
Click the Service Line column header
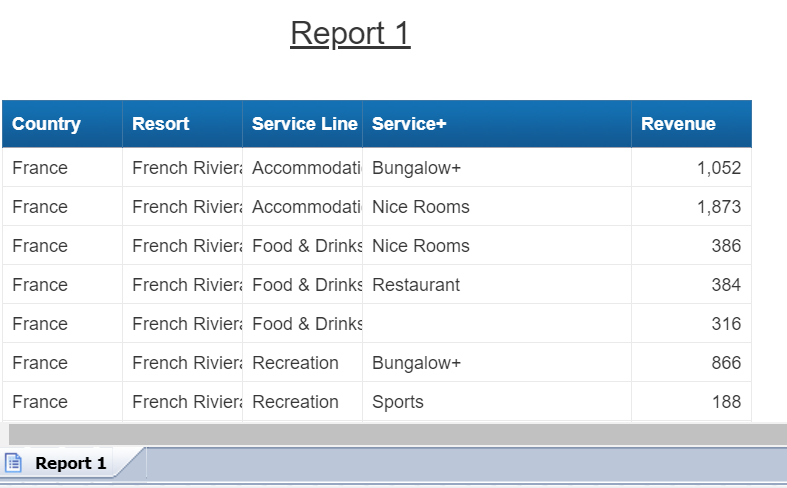pyautogui.click(x=303, y=124)
